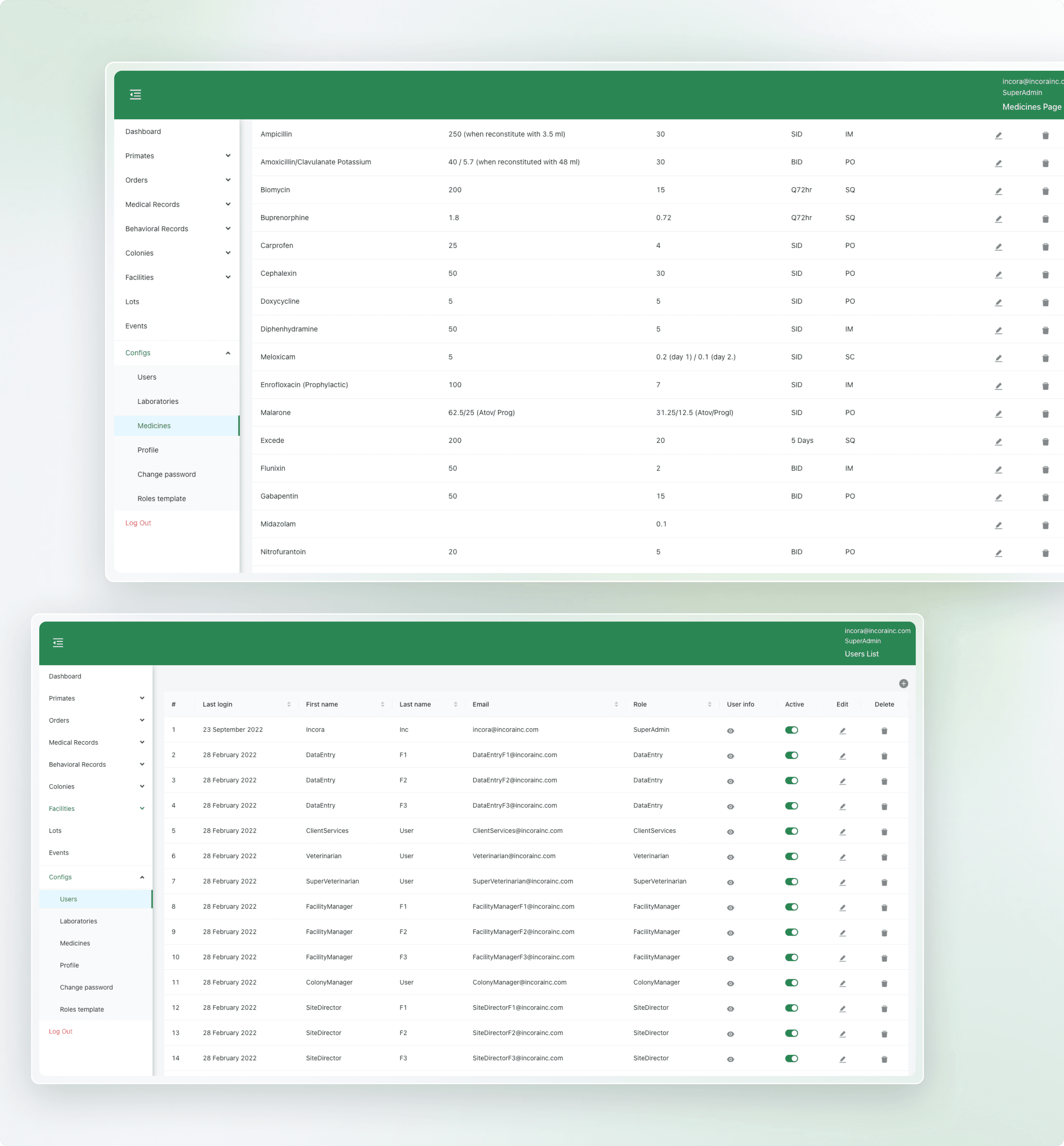The width and height of the screenshot is (1064, 1146).
Task: Open Medicines item in Users List sidebar
Action: tap(75, 943)
